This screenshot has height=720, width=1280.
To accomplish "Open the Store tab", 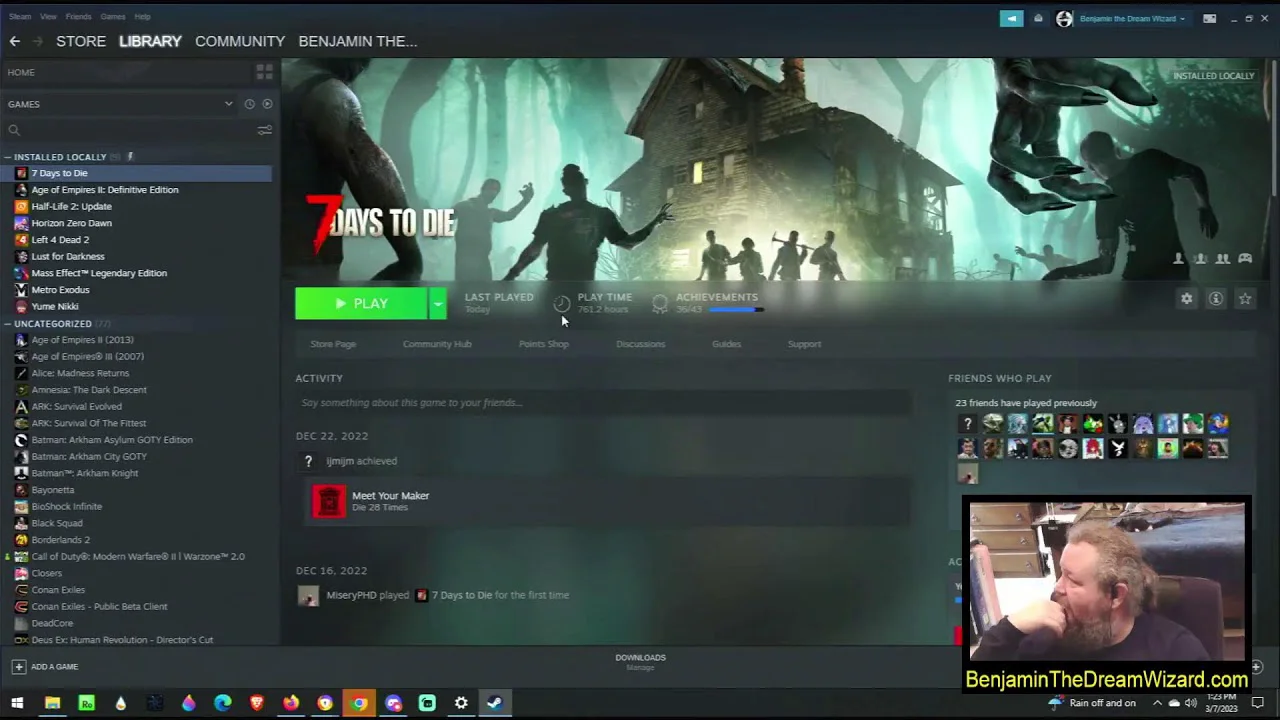I will point(81,41).
